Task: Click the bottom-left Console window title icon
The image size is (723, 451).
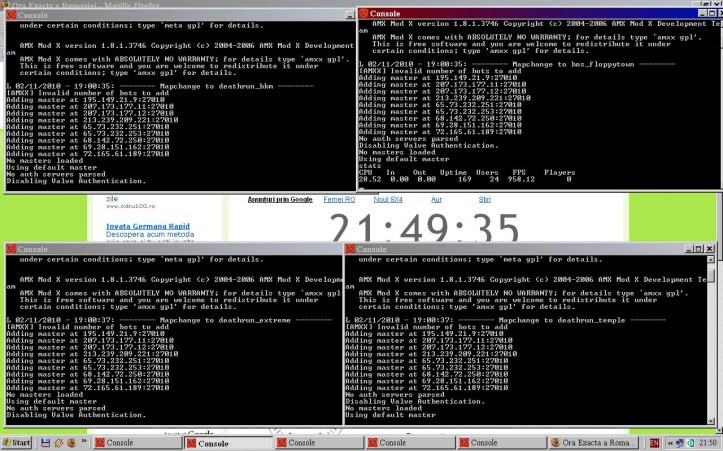Action: pos(11,249)
